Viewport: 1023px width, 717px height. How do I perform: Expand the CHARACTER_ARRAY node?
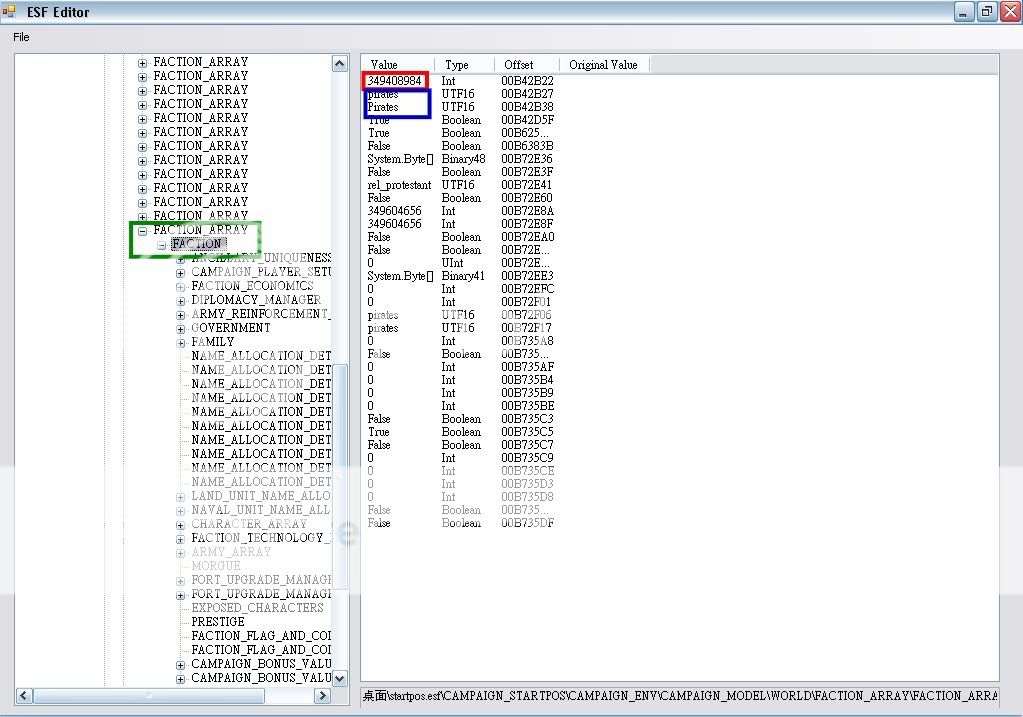181,524
